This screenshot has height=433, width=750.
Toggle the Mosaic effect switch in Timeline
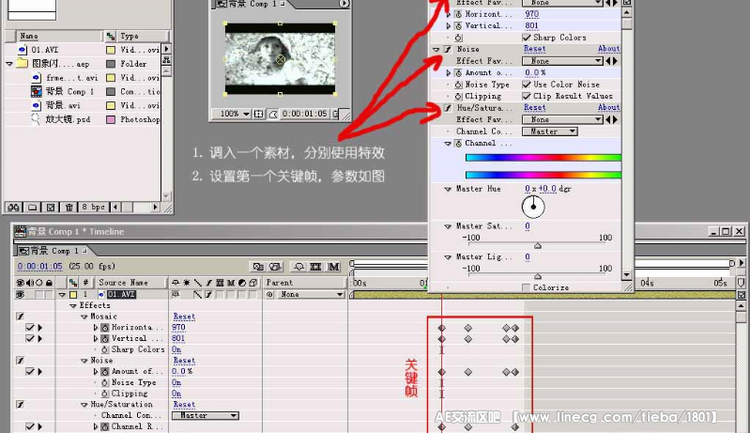[x=20, y=316]
